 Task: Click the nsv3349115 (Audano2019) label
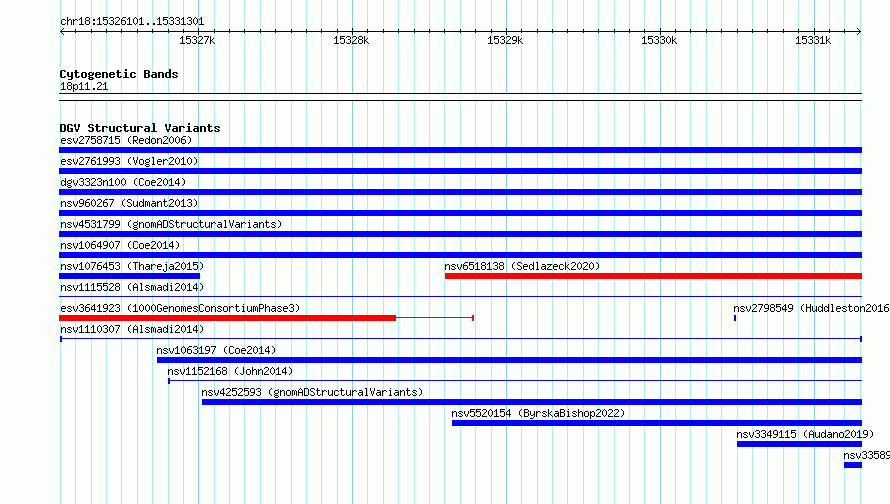[805, 434]
